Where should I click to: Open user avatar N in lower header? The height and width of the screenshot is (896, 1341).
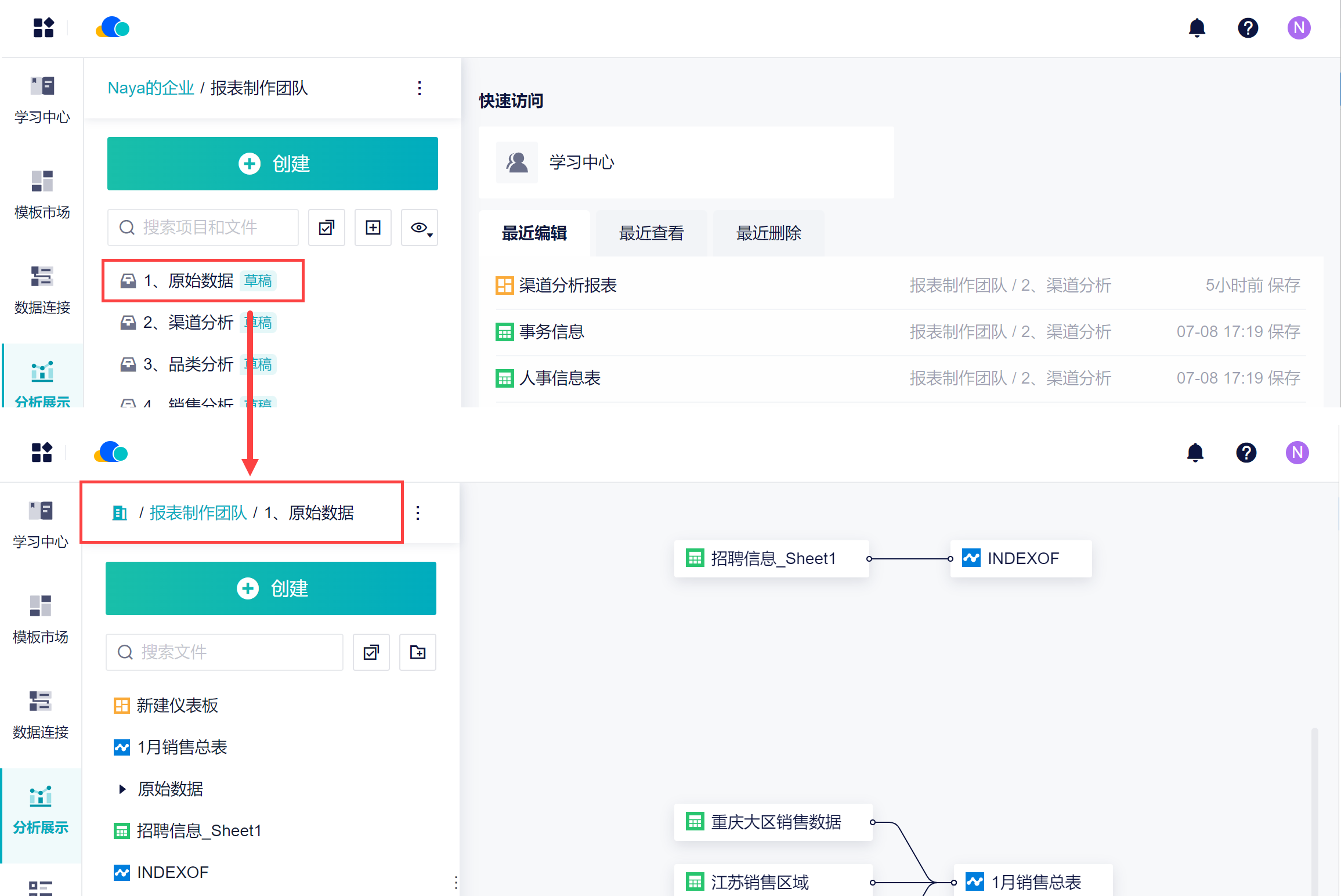(x=1297, y=453)
